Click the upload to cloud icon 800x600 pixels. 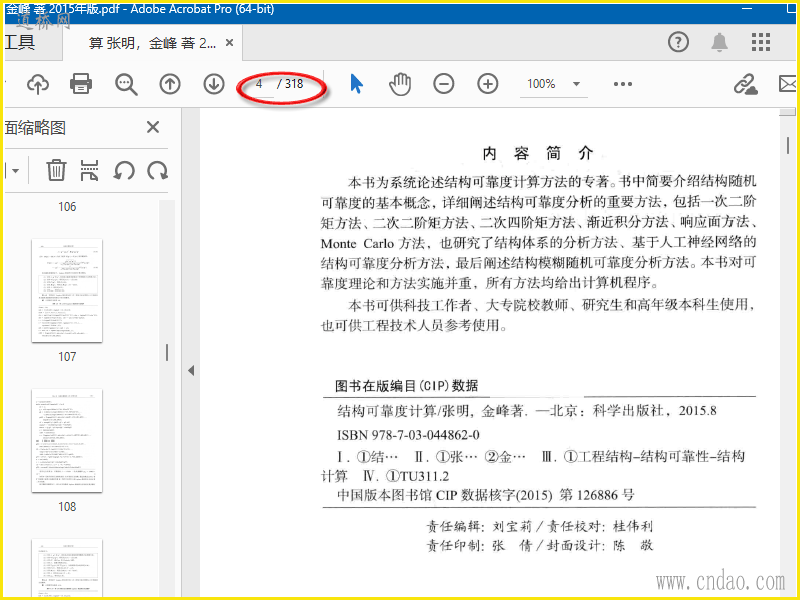pos(38,84)
